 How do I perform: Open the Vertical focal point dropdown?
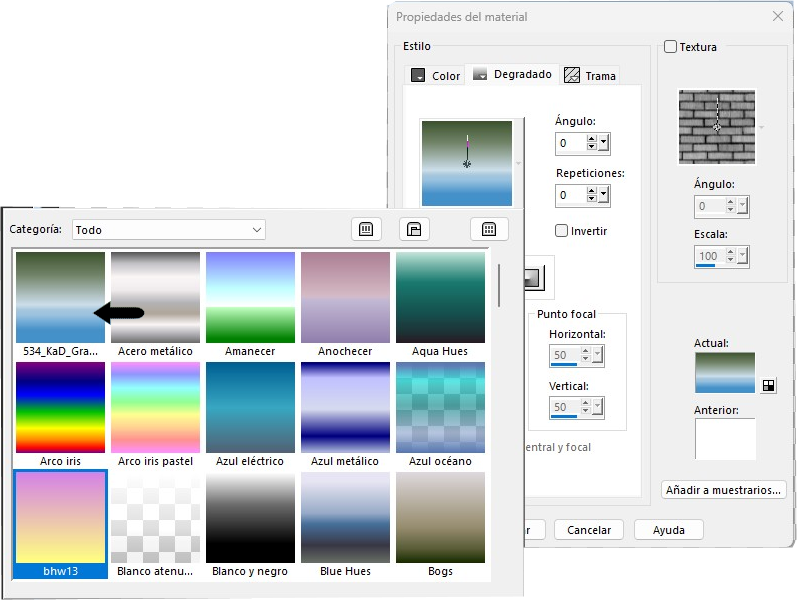(597, 407)
